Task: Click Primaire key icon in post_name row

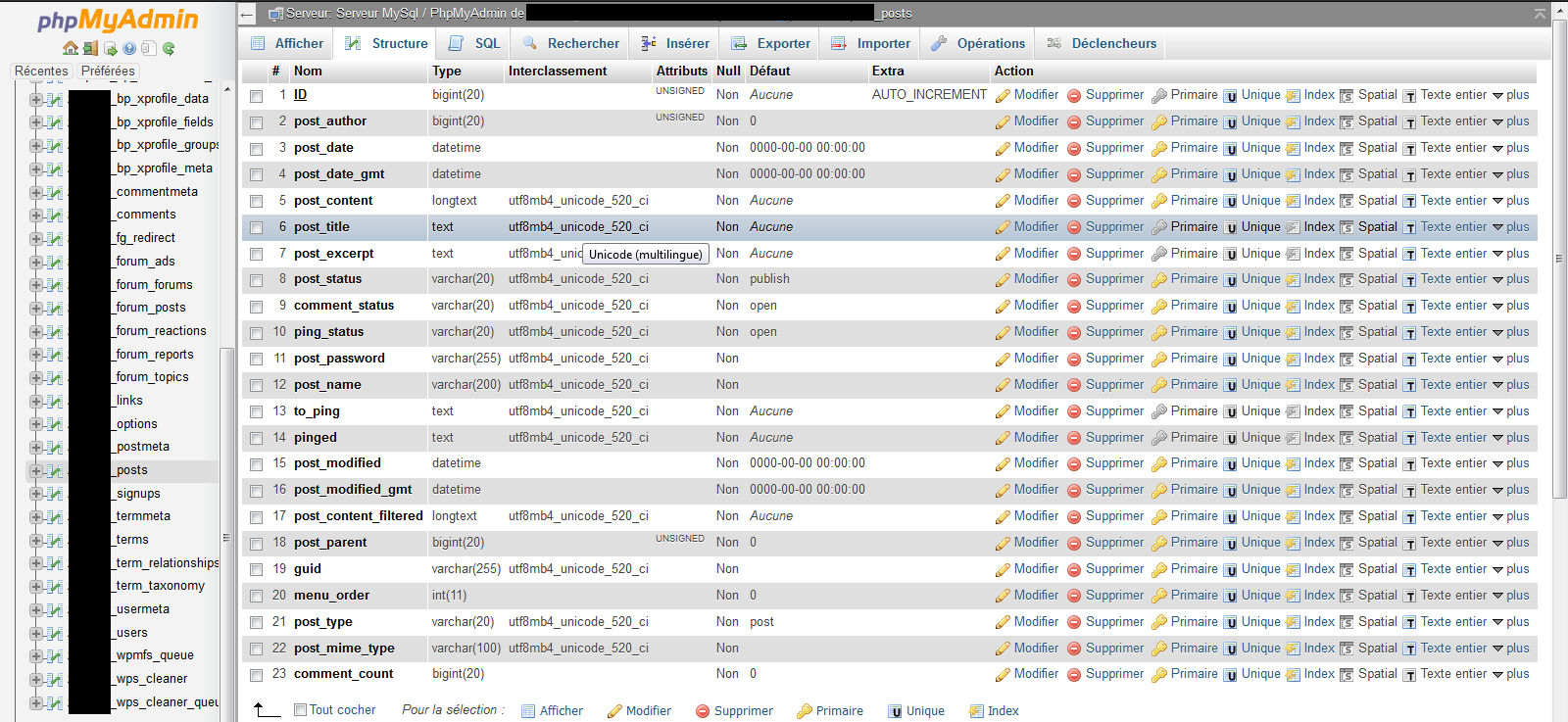Action: [1159, 386]
